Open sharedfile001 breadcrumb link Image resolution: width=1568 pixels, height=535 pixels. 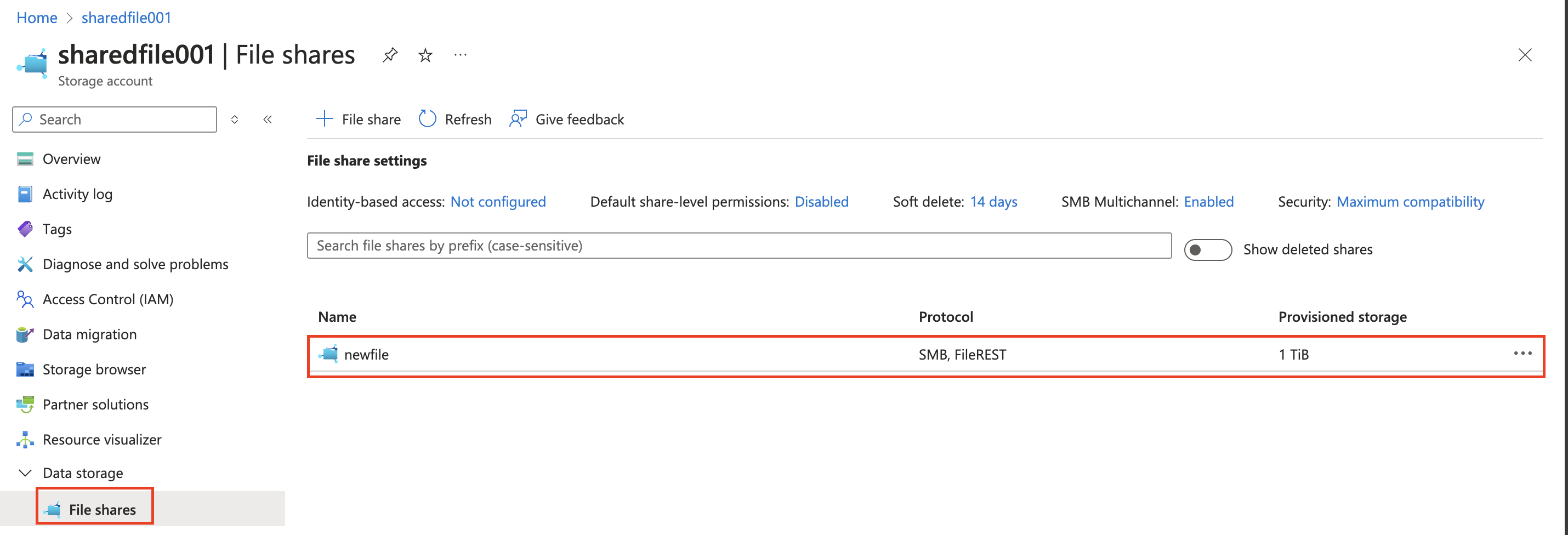pyautogui.click(x=127, y=18)
